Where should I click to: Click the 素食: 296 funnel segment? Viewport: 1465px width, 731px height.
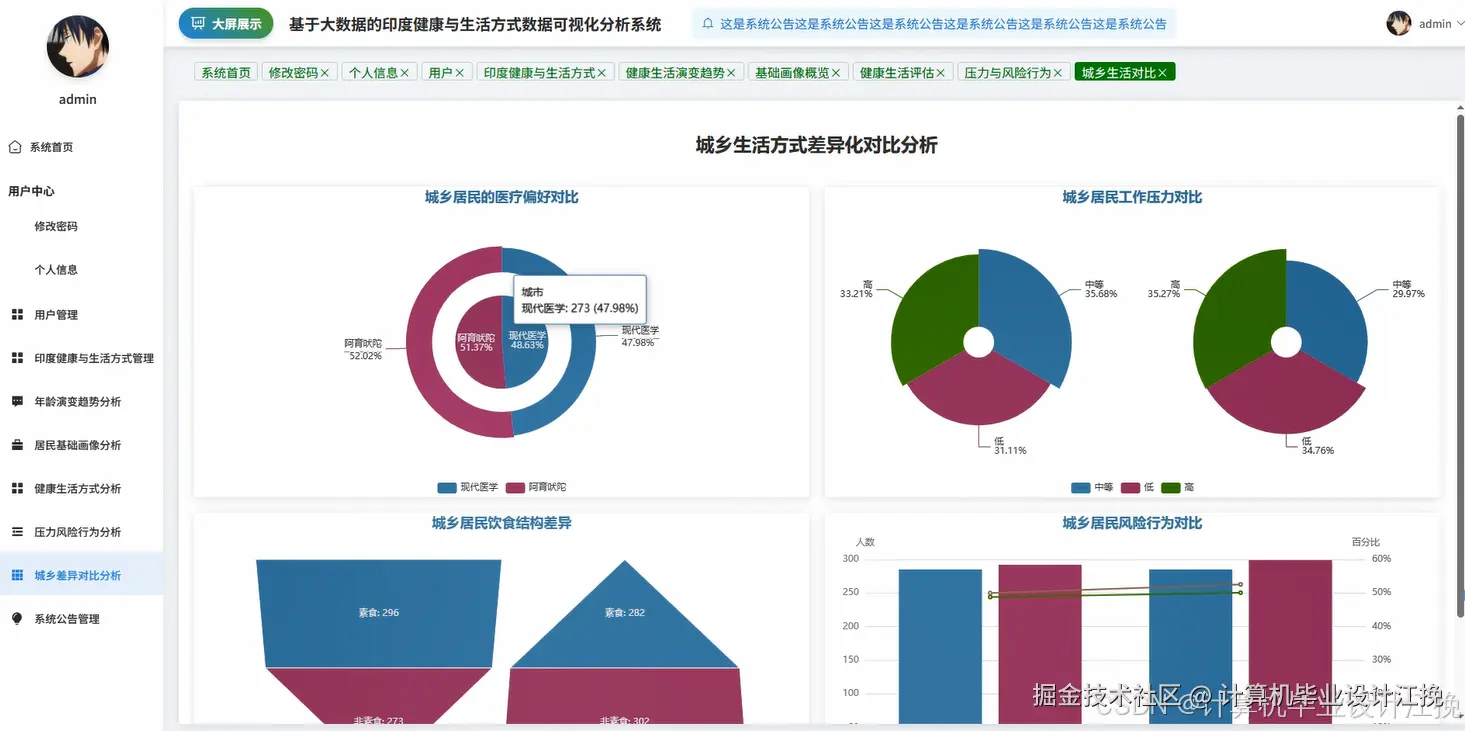(x=378, y=612)
